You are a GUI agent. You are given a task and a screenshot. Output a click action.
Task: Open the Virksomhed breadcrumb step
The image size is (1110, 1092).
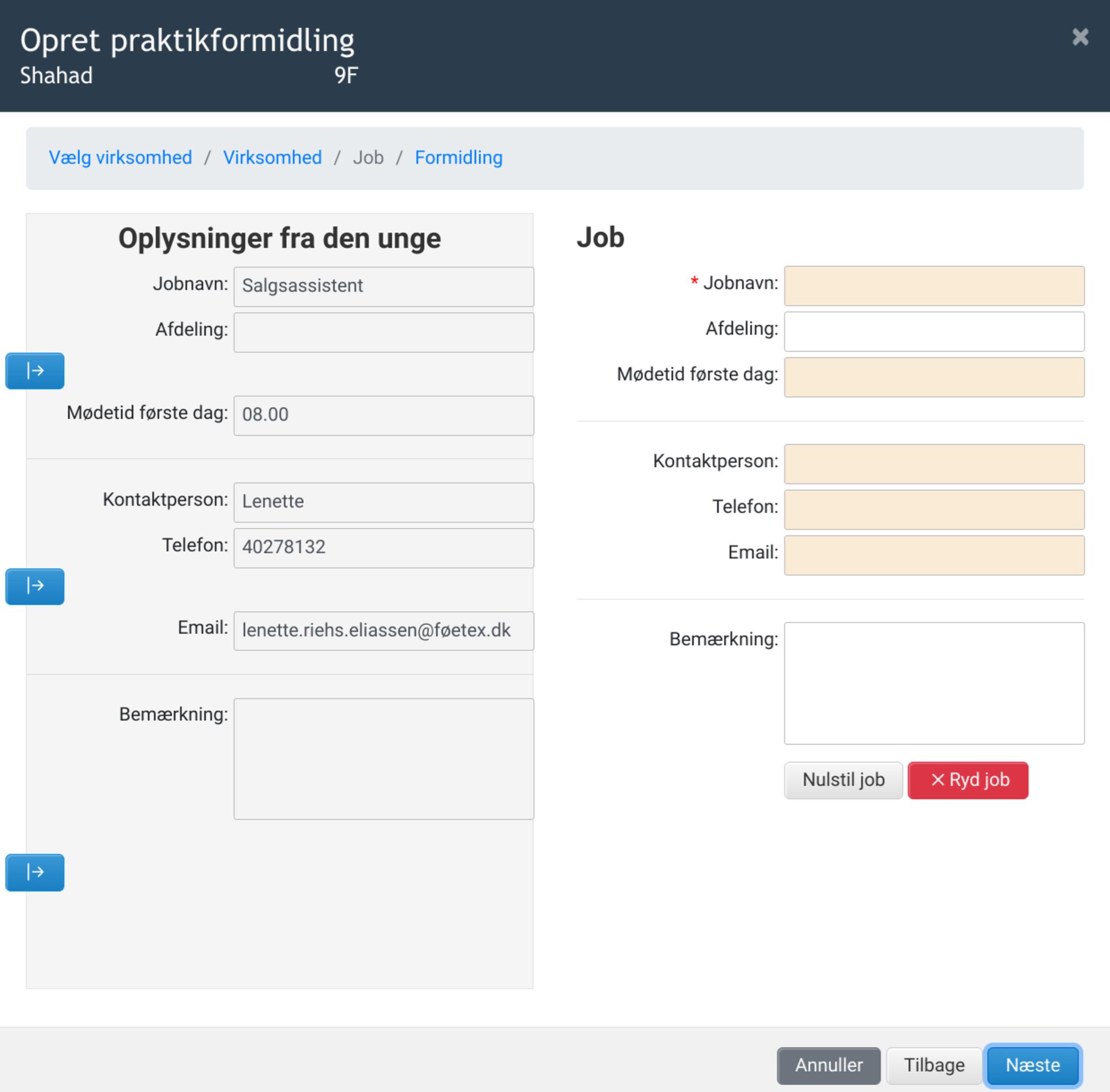click(x=273, y=158)
